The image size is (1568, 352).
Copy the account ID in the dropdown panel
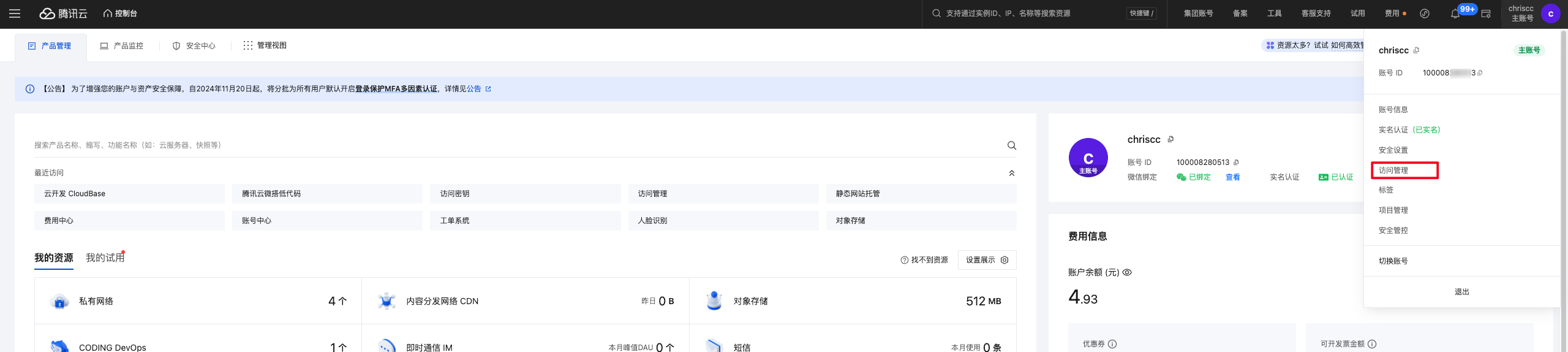1480,73
